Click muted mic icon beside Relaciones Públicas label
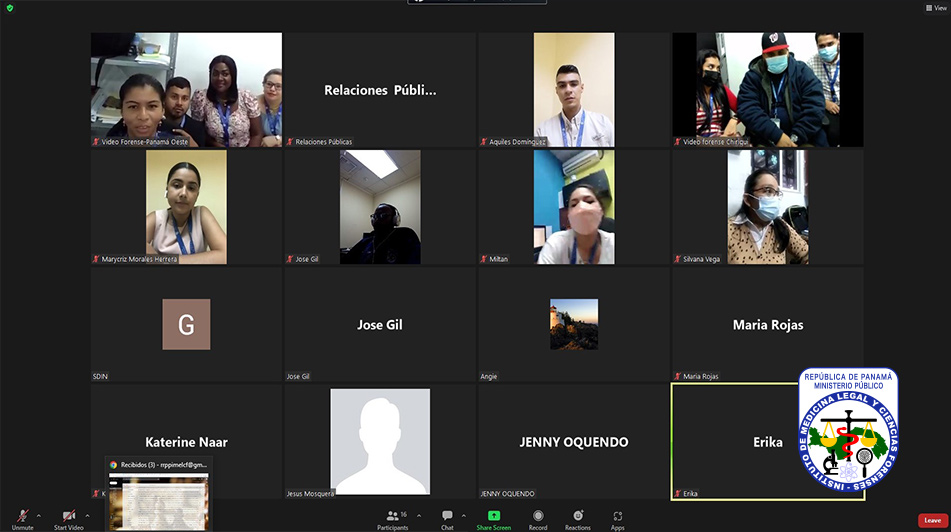 290,141
